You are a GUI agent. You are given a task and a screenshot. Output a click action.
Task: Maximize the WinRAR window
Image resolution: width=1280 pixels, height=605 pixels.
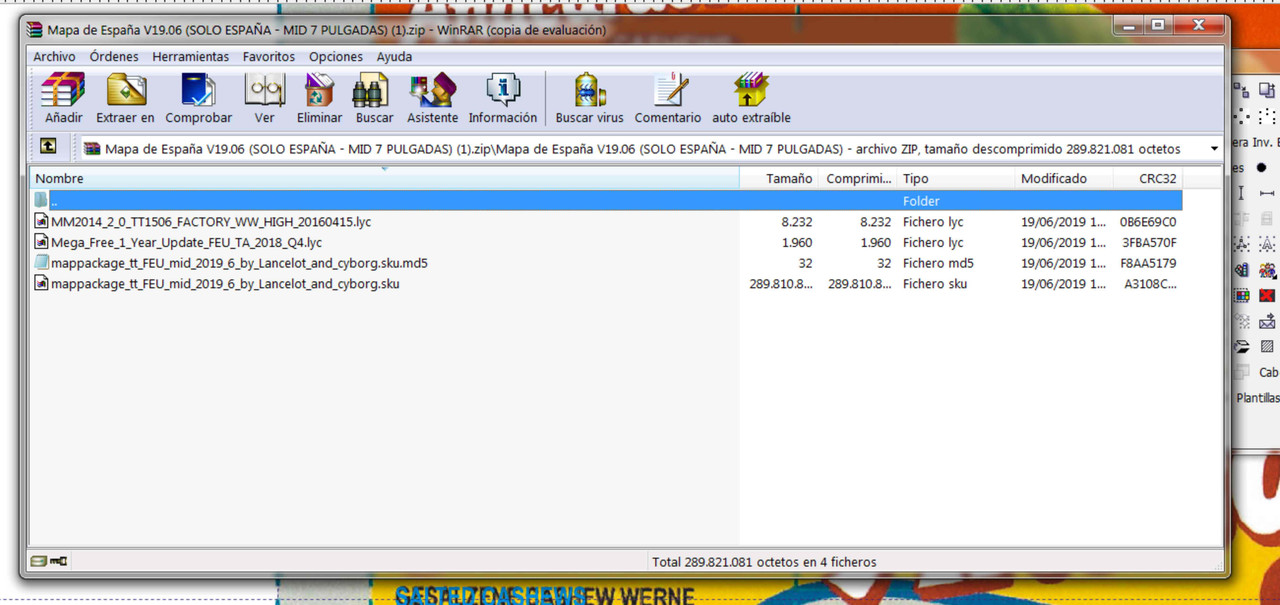1157,25
